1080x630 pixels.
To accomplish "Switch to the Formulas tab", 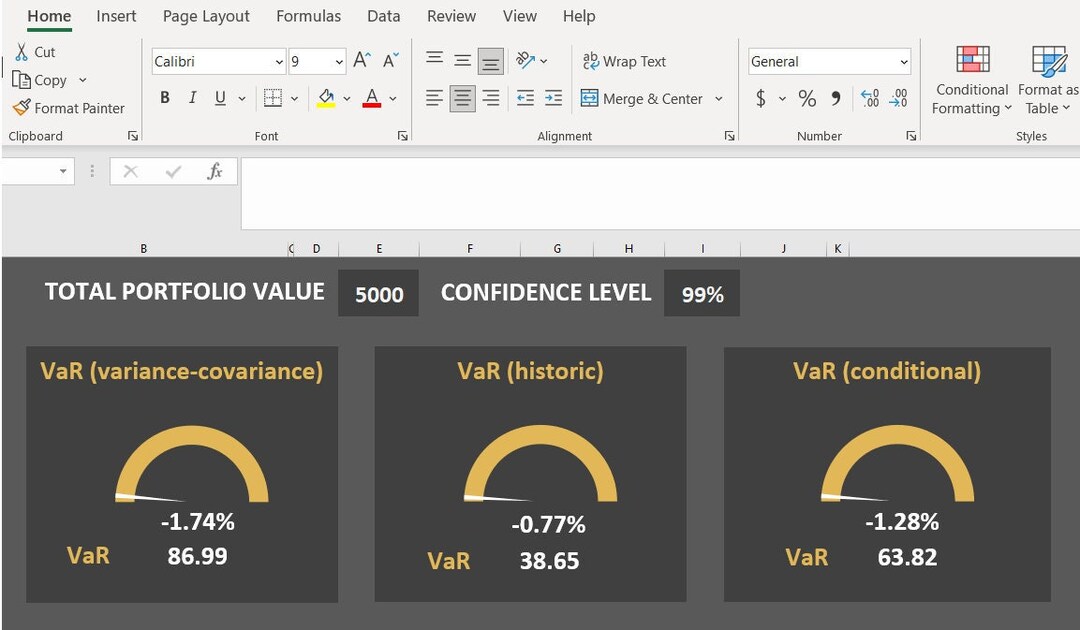I will coord(308,16).
